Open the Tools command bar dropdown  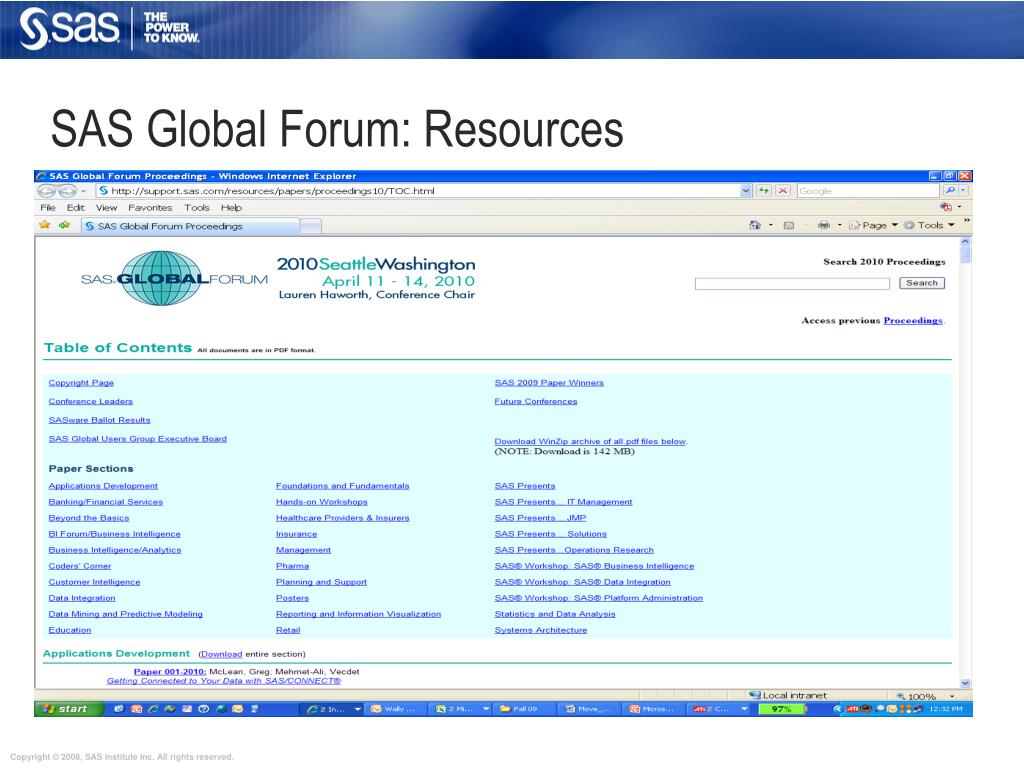(929, 225)
